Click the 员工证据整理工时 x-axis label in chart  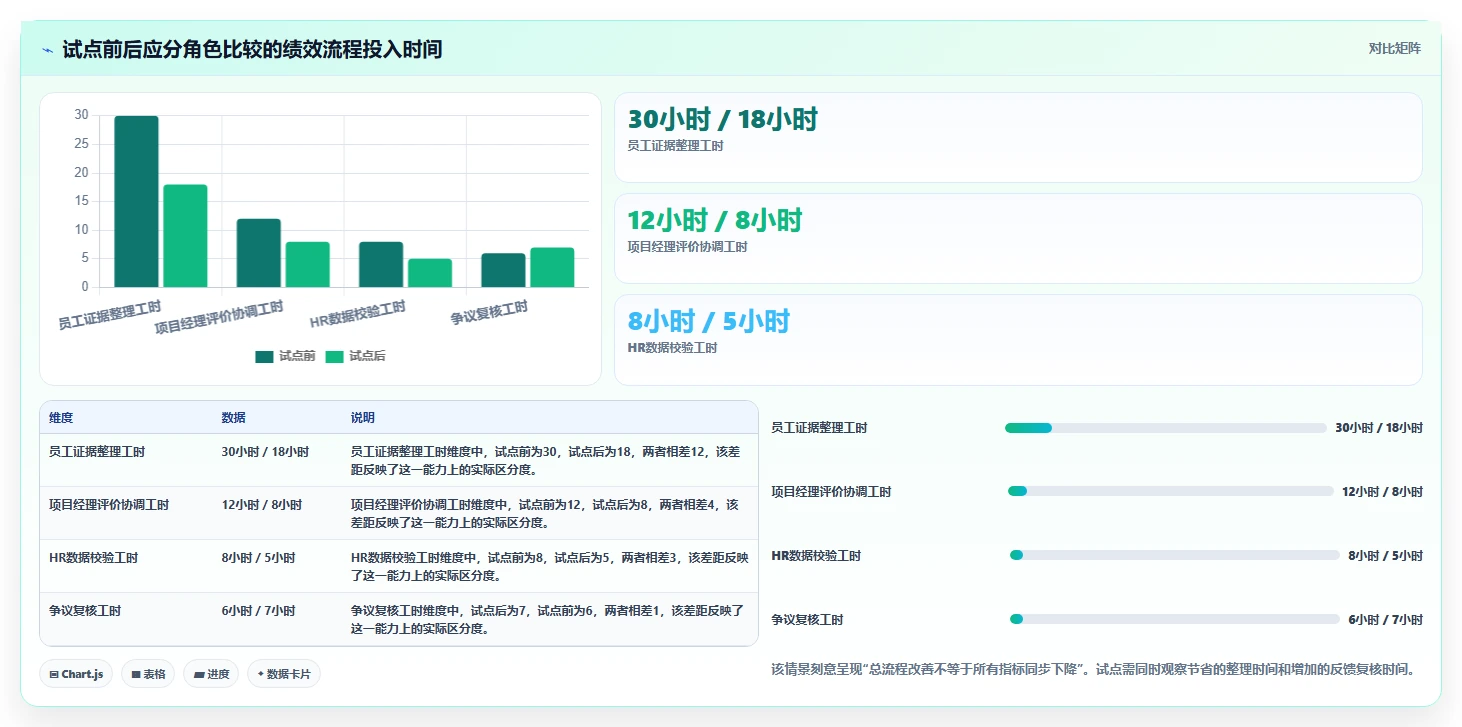[110, 313]
